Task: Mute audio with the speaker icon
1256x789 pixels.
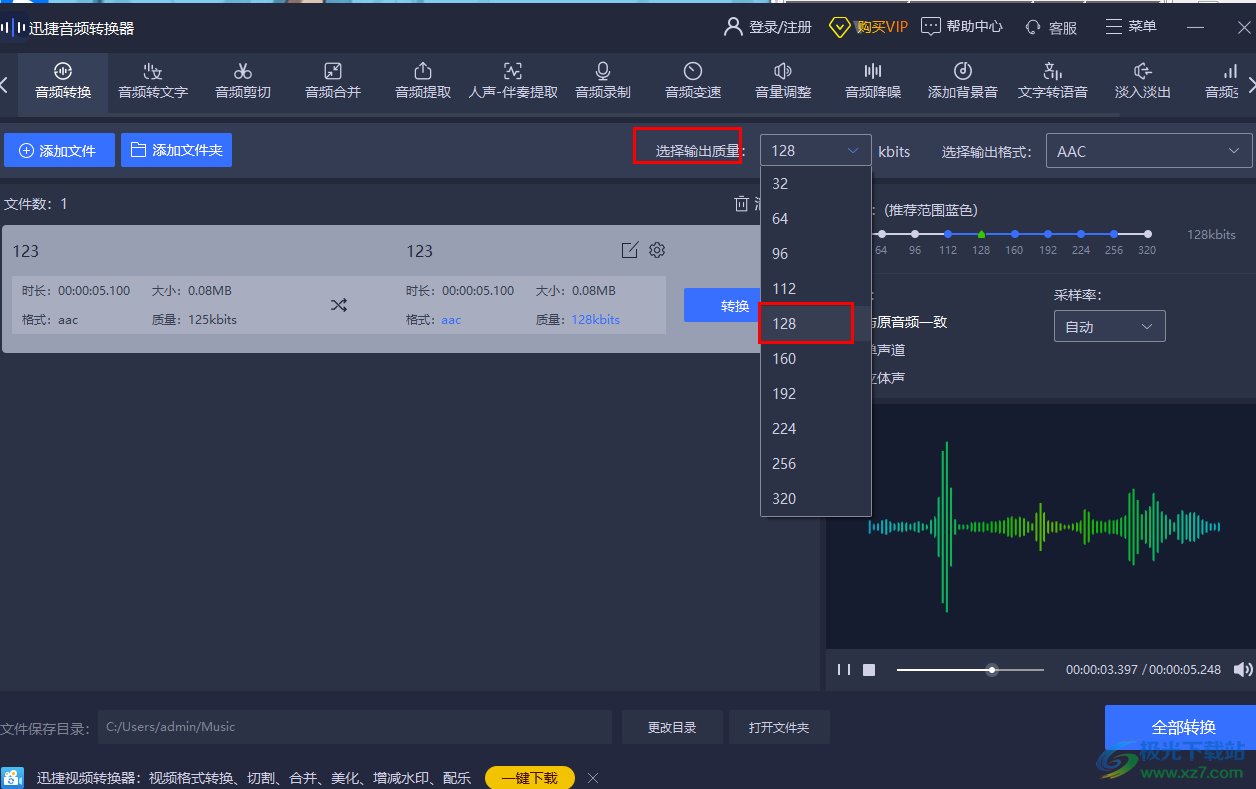Action: 1242,669
